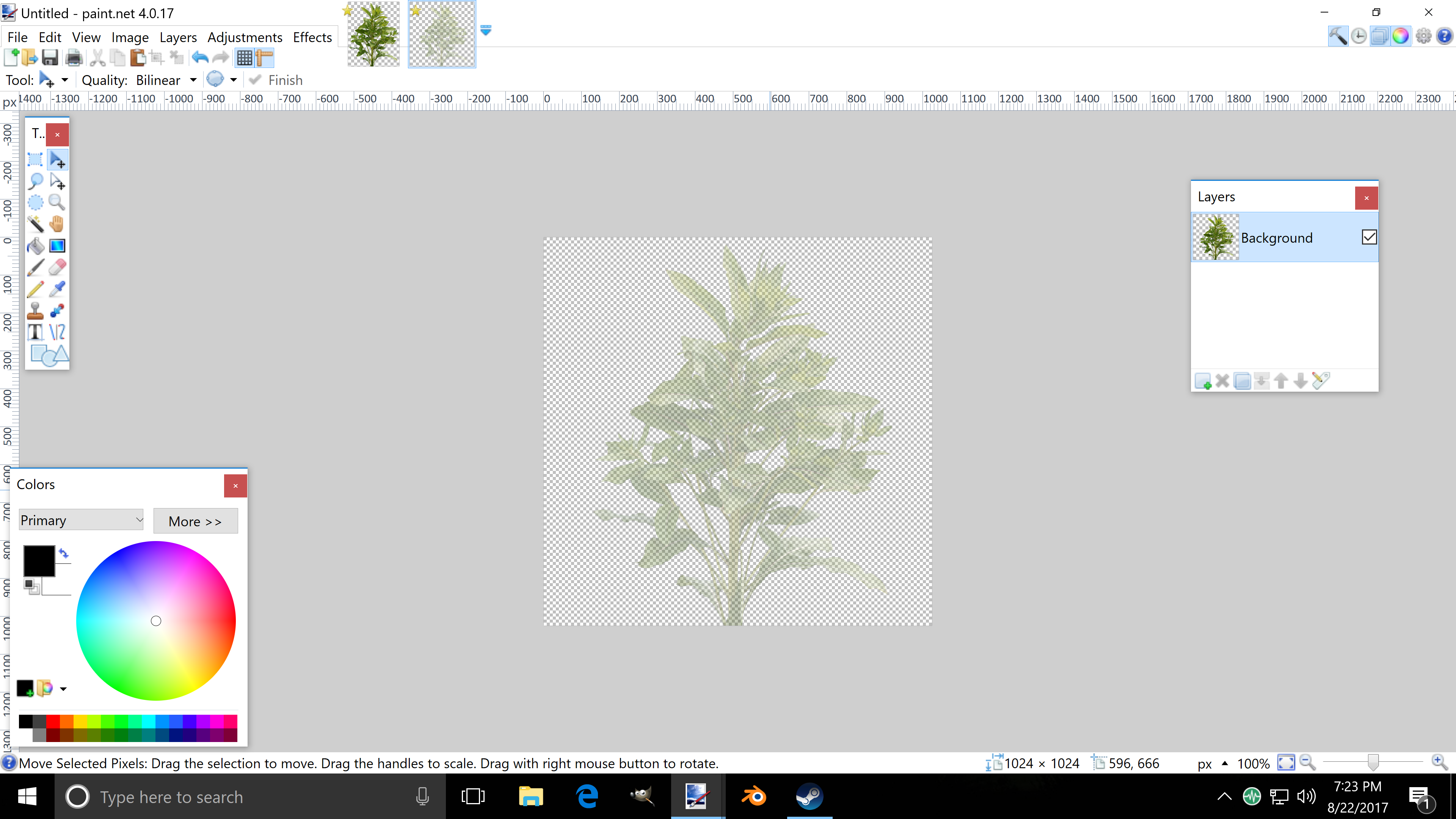Click the Finish button

[276, 80]
